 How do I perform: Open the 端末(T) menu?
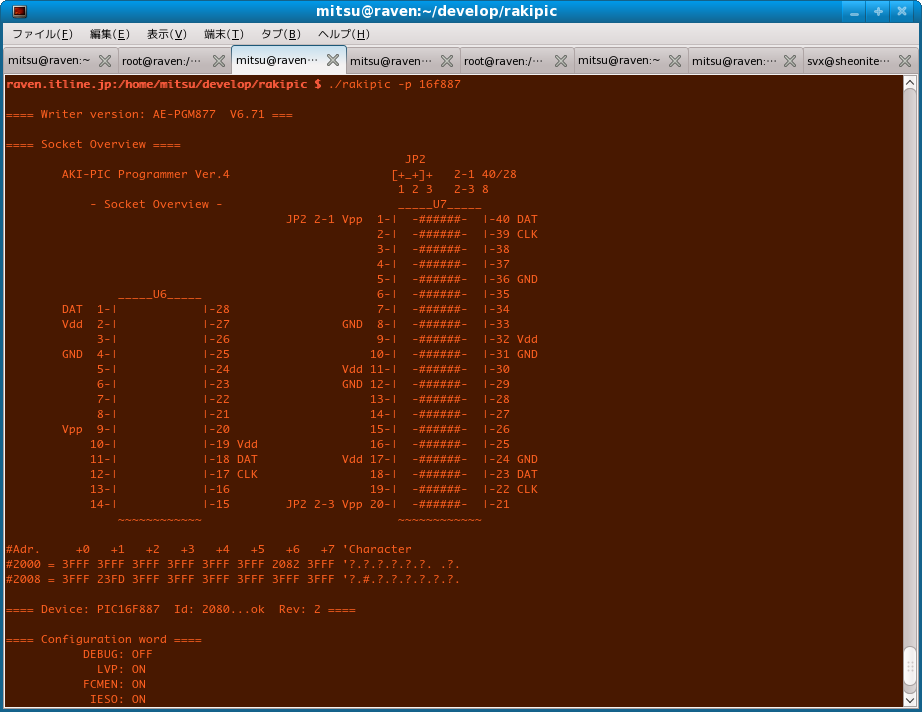(223, 34)
